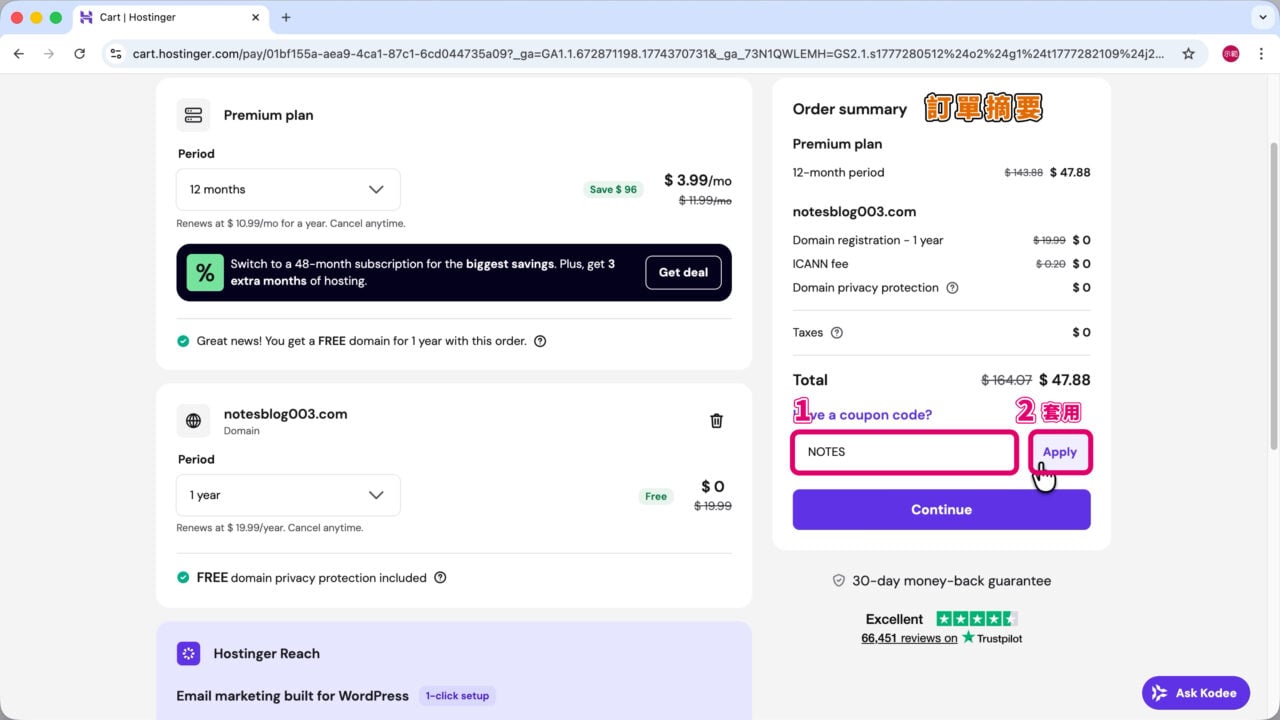Click the Hostinger Reach icon
This screenshot has height=720, width=1280.
pos(188,653)
